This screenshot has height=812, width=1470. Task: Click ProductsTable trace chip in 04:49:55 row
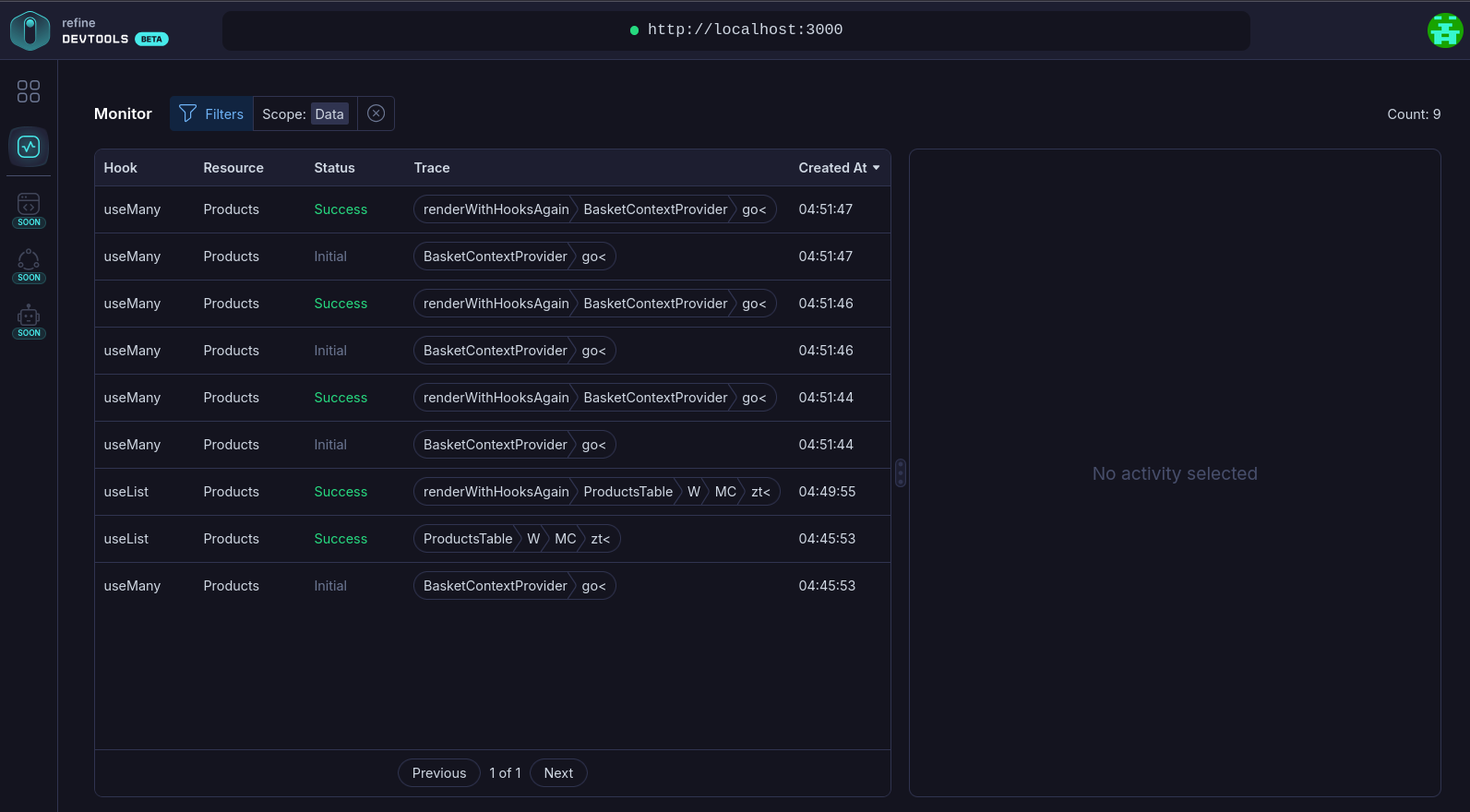click(628, 492)
